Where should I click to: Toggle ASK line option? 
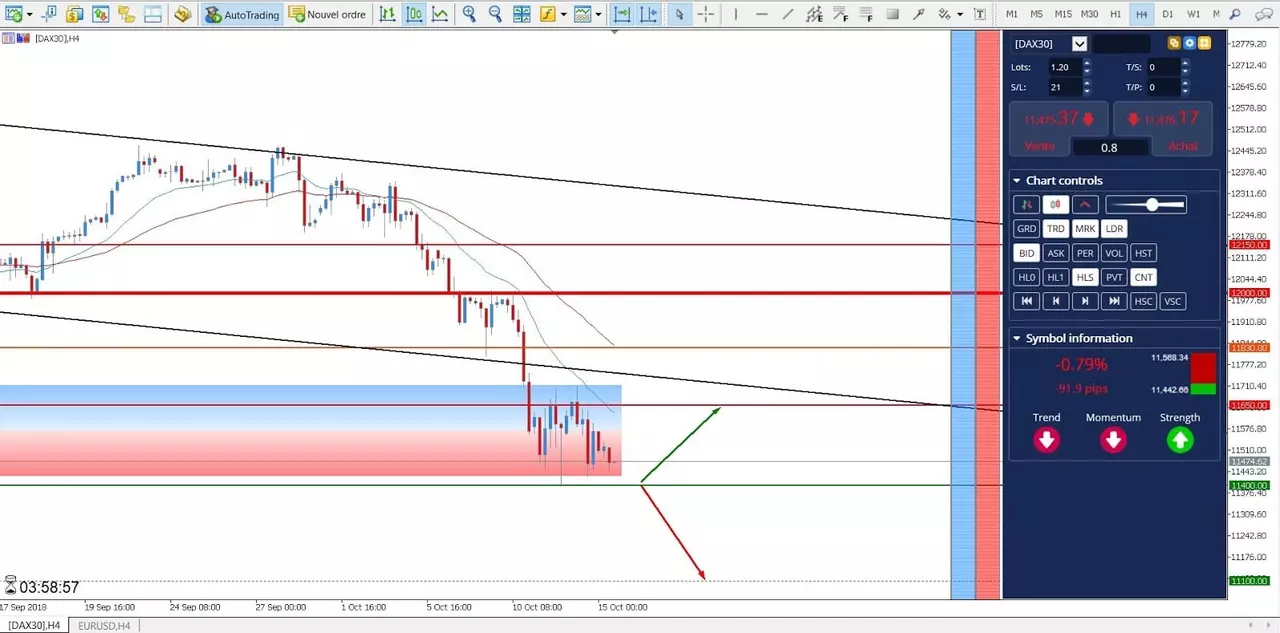pos(1056,253)
